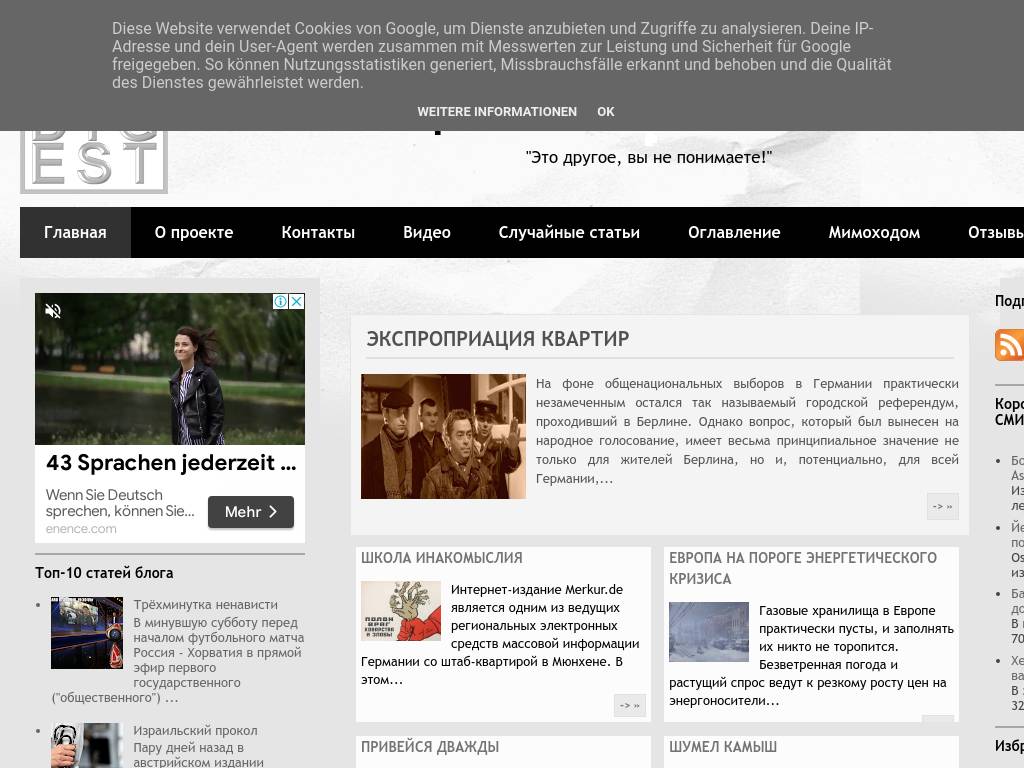Open the 'Случайные статьи' menu item
This screenshot has width=1024, height=768.
569,232
